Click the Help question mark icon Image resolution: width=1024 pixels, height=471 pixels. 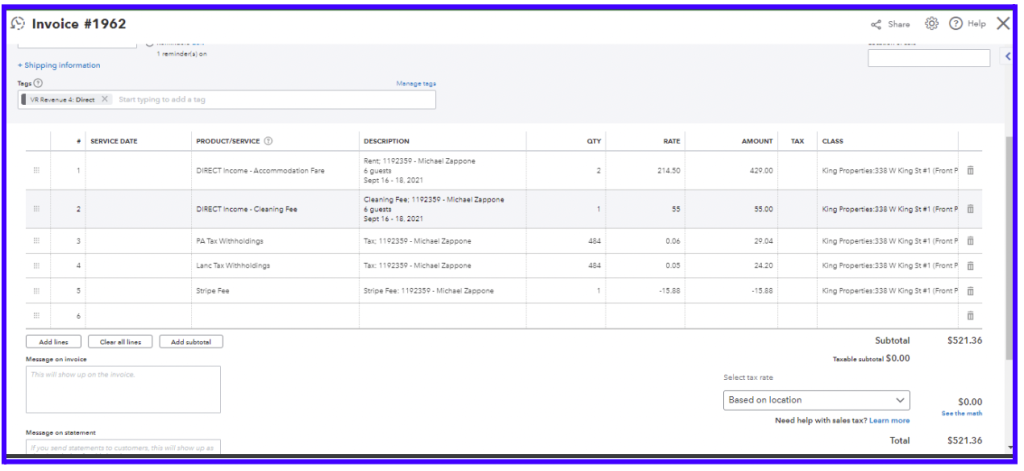956,24
